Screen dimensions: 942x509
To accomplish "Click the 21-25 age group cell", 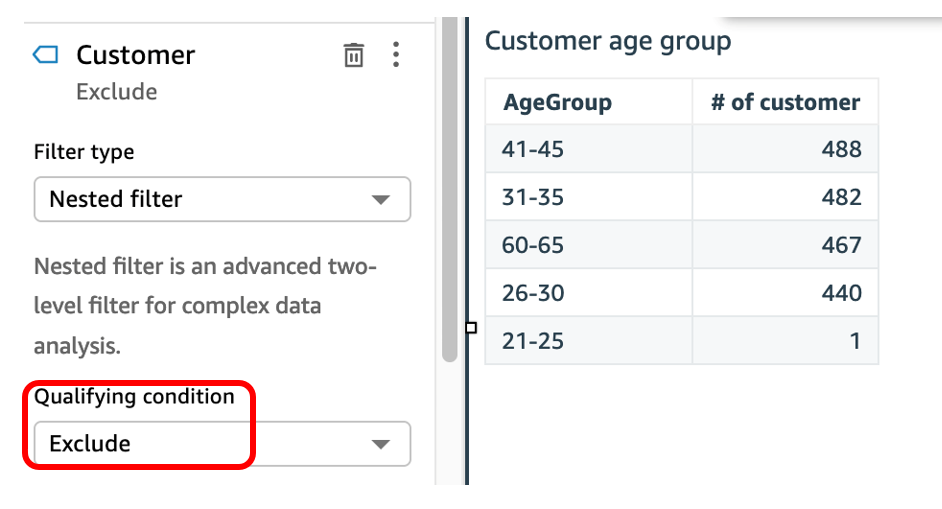I will pos(534,341).
